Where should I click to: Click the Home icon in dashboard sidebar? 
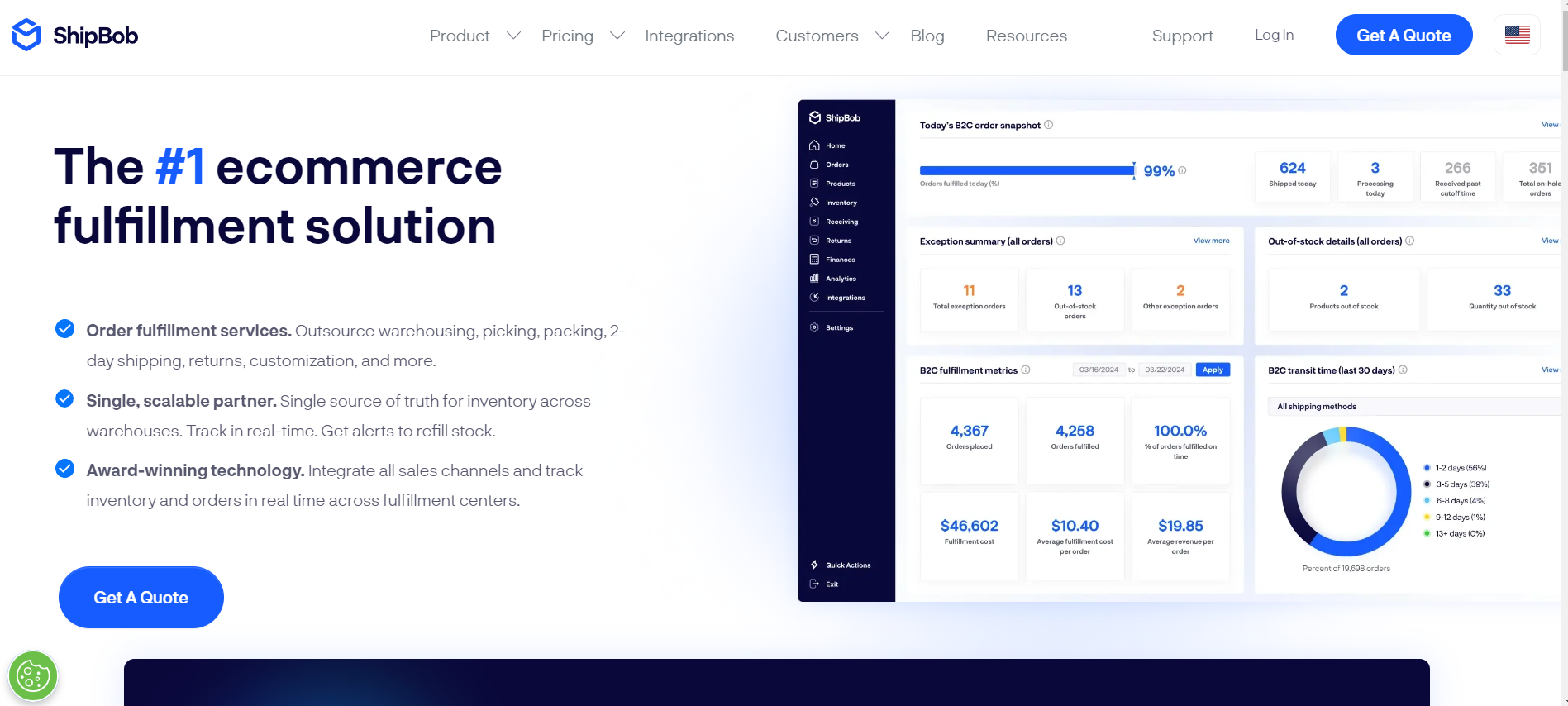tap(814, 145)
